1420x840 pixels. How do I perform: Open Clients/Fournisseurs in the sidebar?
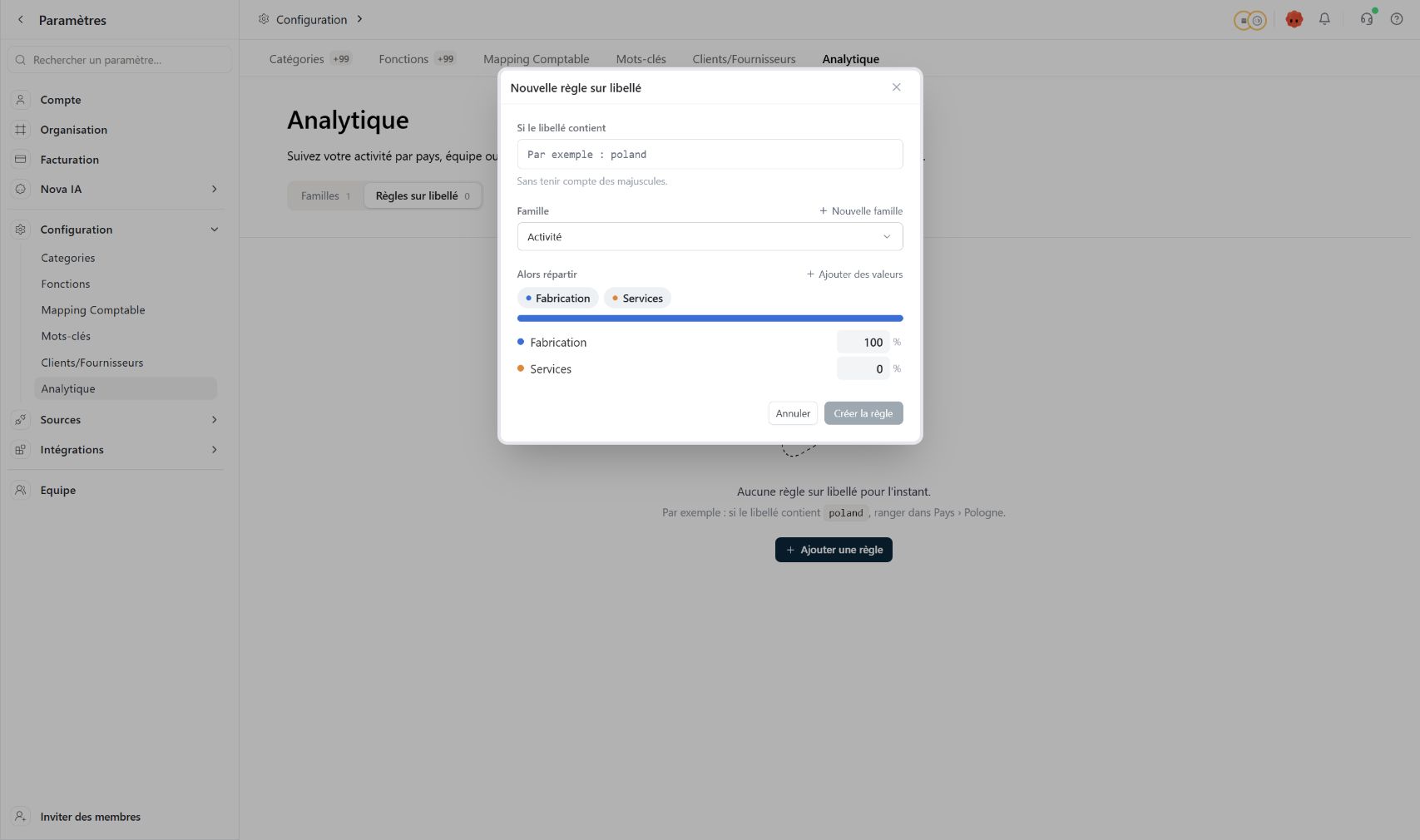[92, 363]
